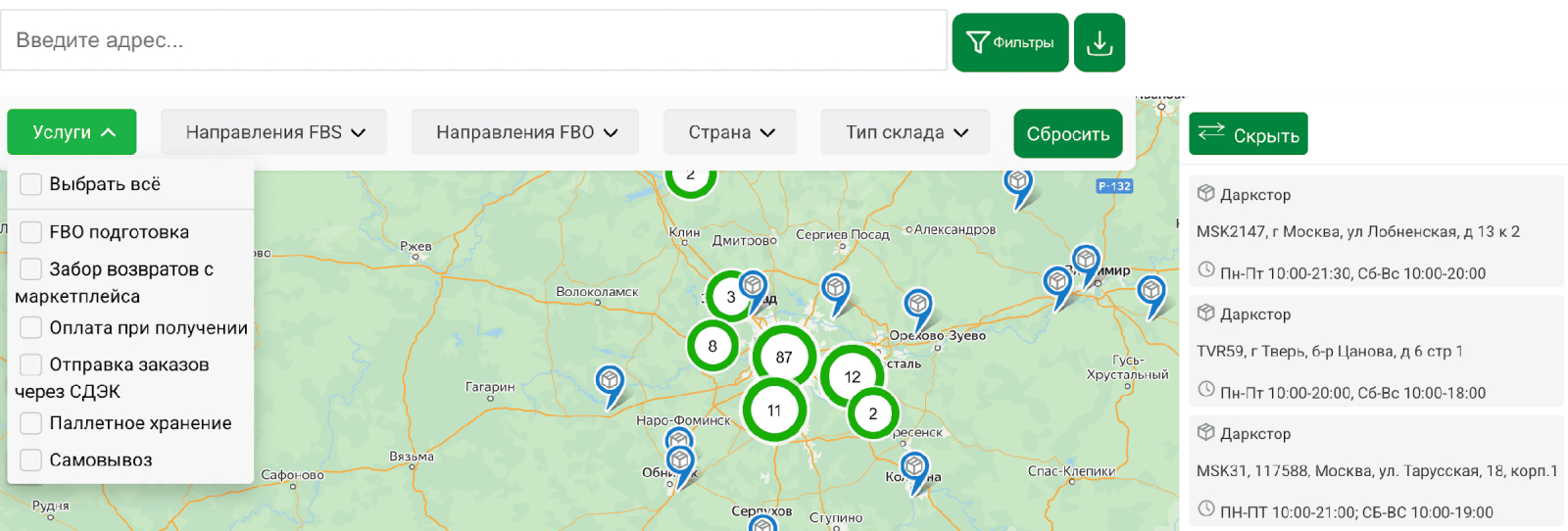The width and height of the screenshot is (1568, 531).
Task: Open the Страна dropdown
Action: [730, 132]
